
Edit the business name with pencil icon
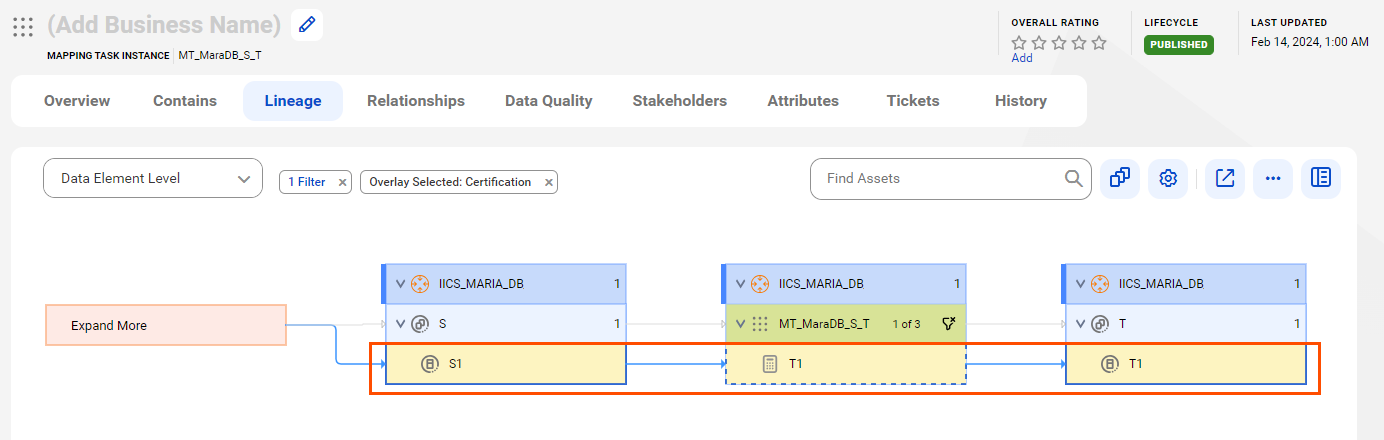[x=307, y=25]
